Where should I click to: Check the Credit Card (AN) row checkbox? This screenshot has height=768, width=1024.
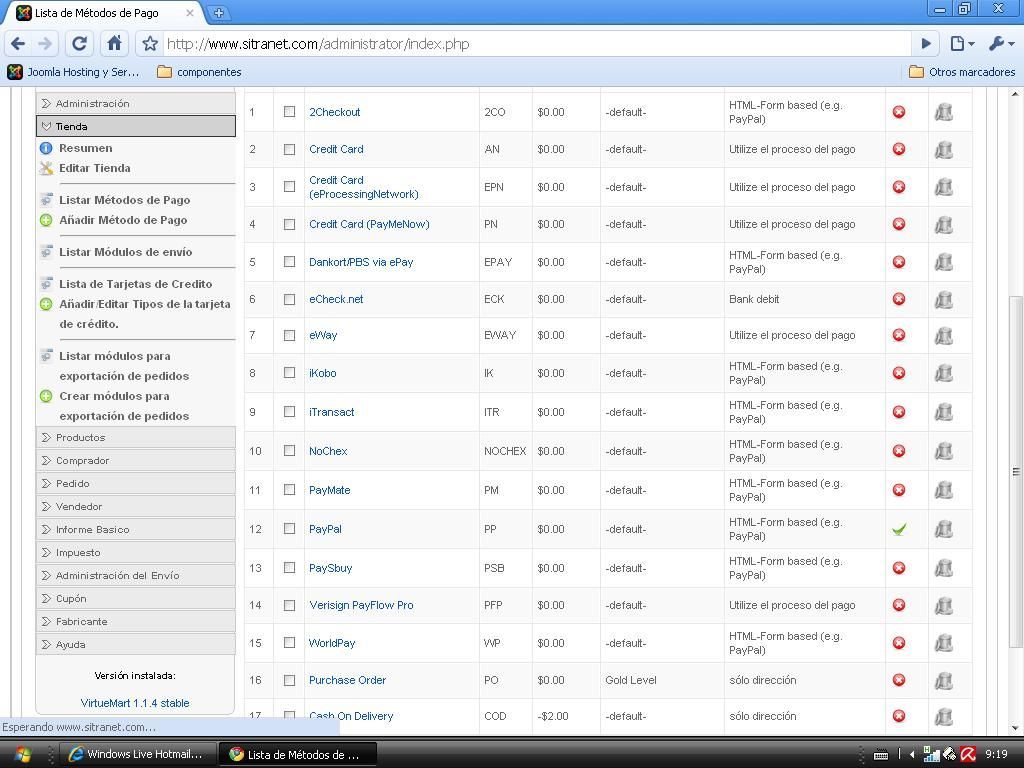pyautogui.click(x=289, y=149)
